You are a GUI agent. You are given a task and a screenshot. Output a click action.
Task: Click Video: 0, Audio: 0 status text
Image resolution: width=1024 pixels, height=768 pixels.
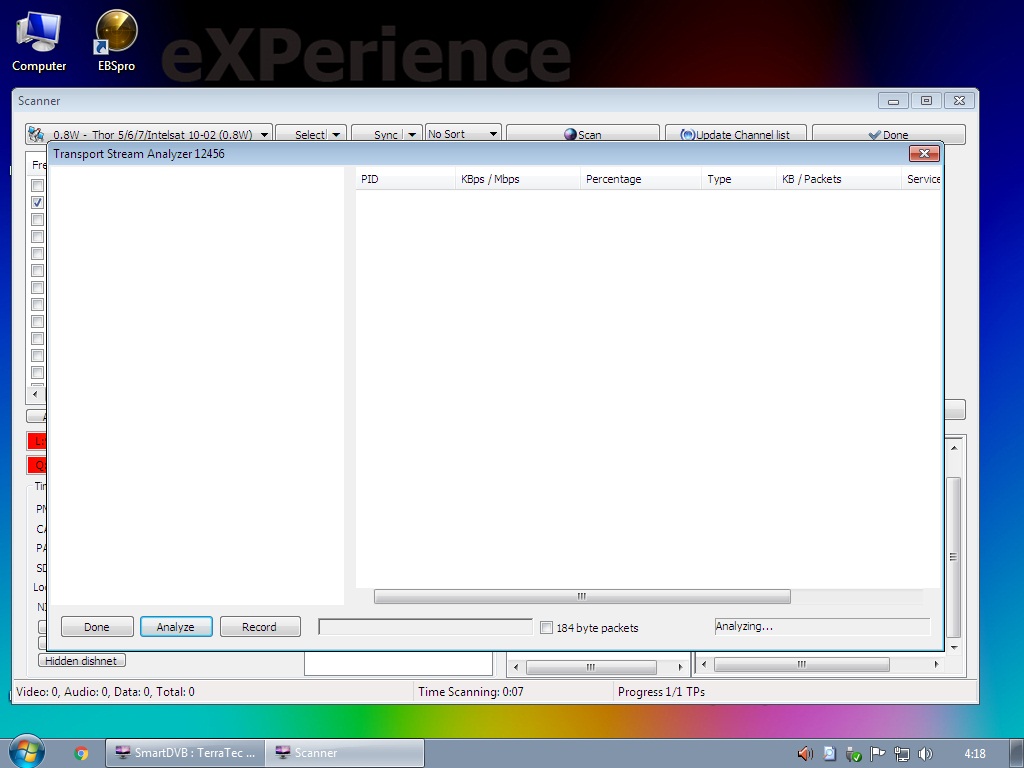pos(105,692)
